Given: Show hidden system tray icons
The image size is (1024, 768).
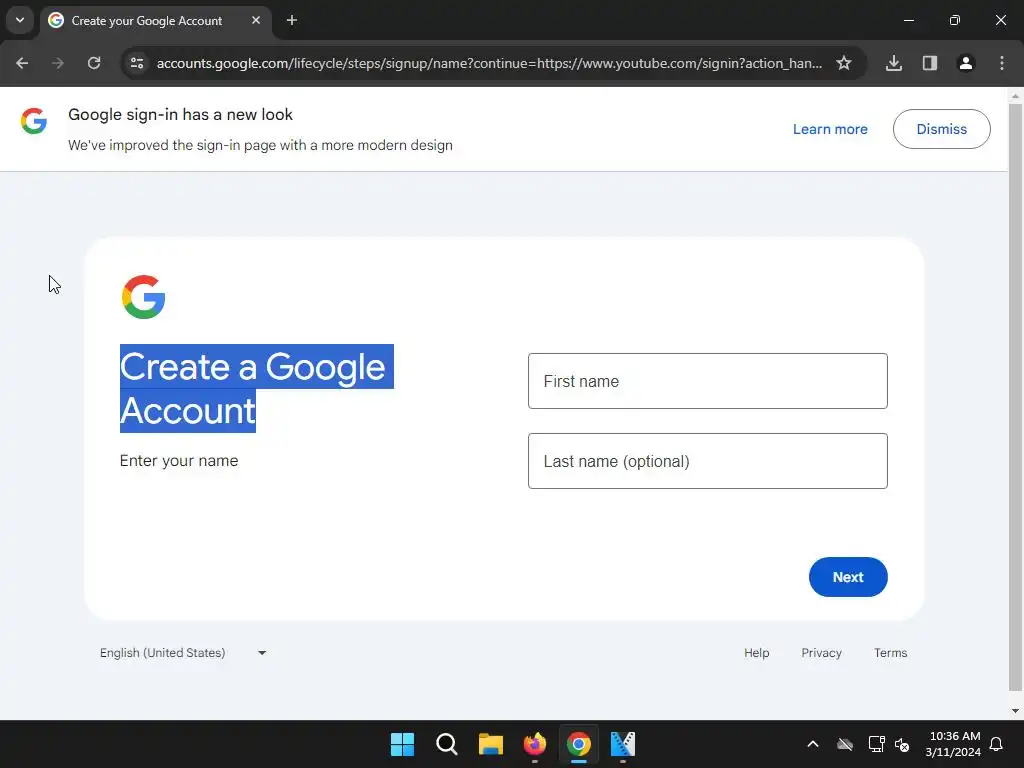Looking at the screenshot, I should [813, 744].
